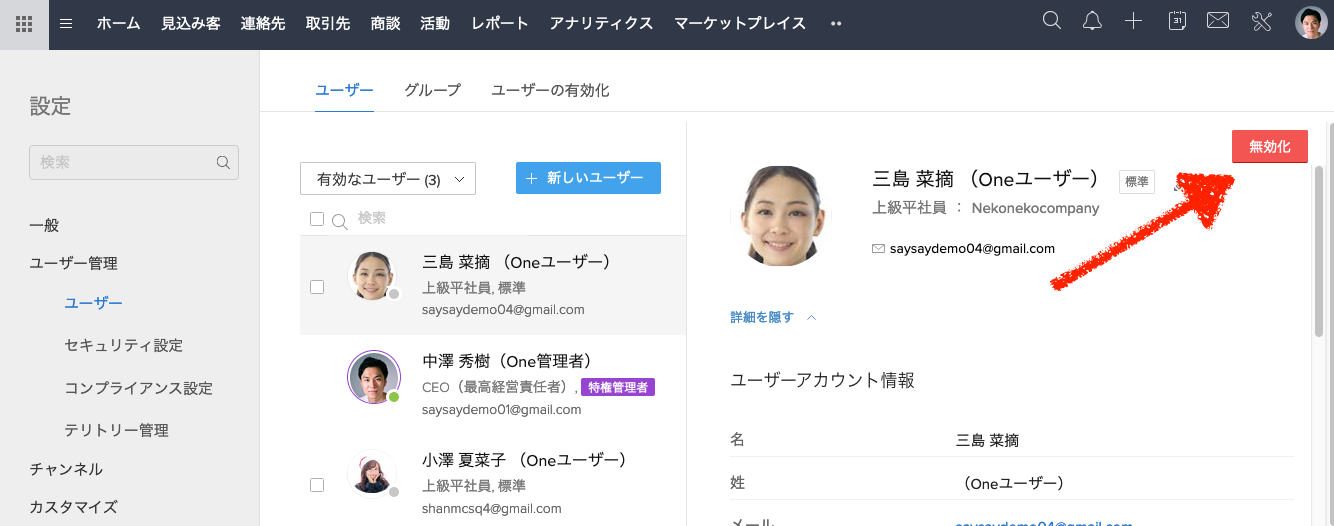The image size is (1334, 526).
Task: Open the mail envelope icon
Action: tap(1217, 21)
